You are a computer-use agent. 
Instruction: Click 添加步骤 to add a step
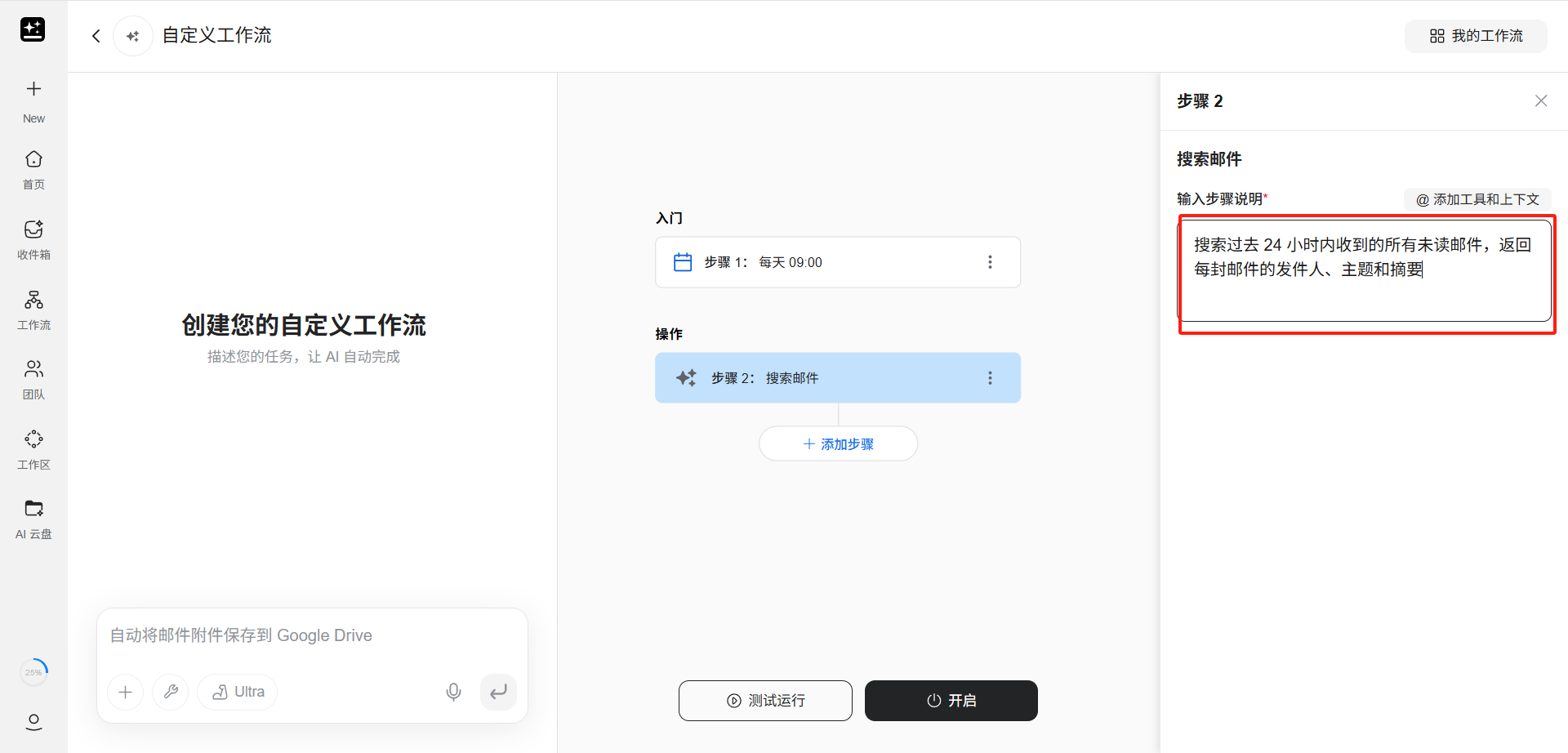838,444
